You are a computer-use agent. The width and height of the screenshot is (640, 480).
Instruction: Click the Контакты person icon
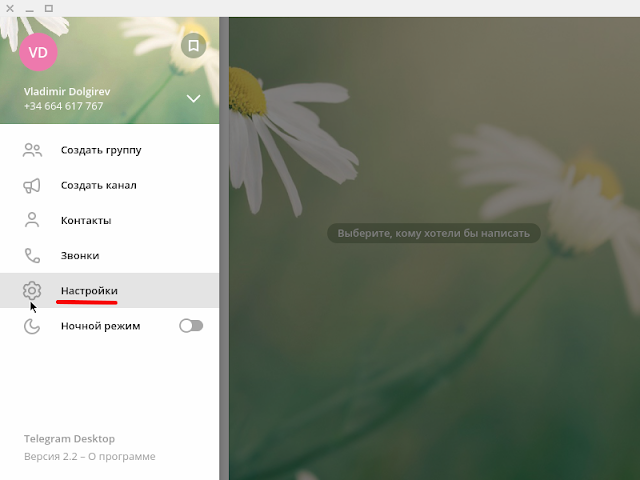point(32,220)
